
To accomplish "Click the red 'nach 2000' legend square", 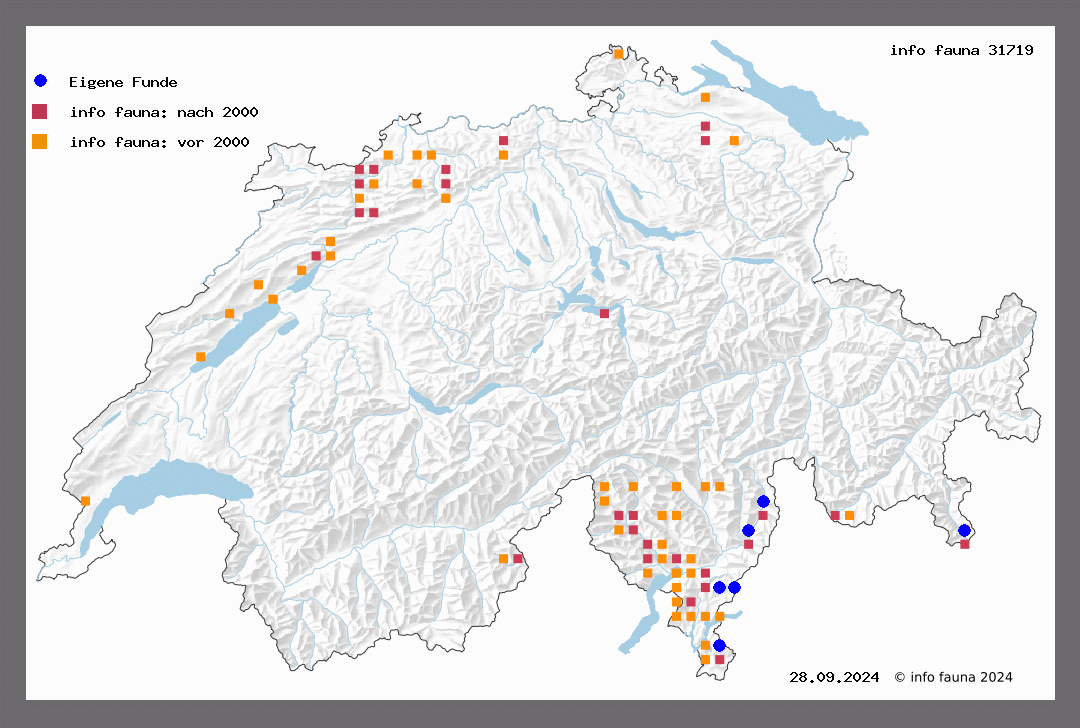I will (40, 111).
